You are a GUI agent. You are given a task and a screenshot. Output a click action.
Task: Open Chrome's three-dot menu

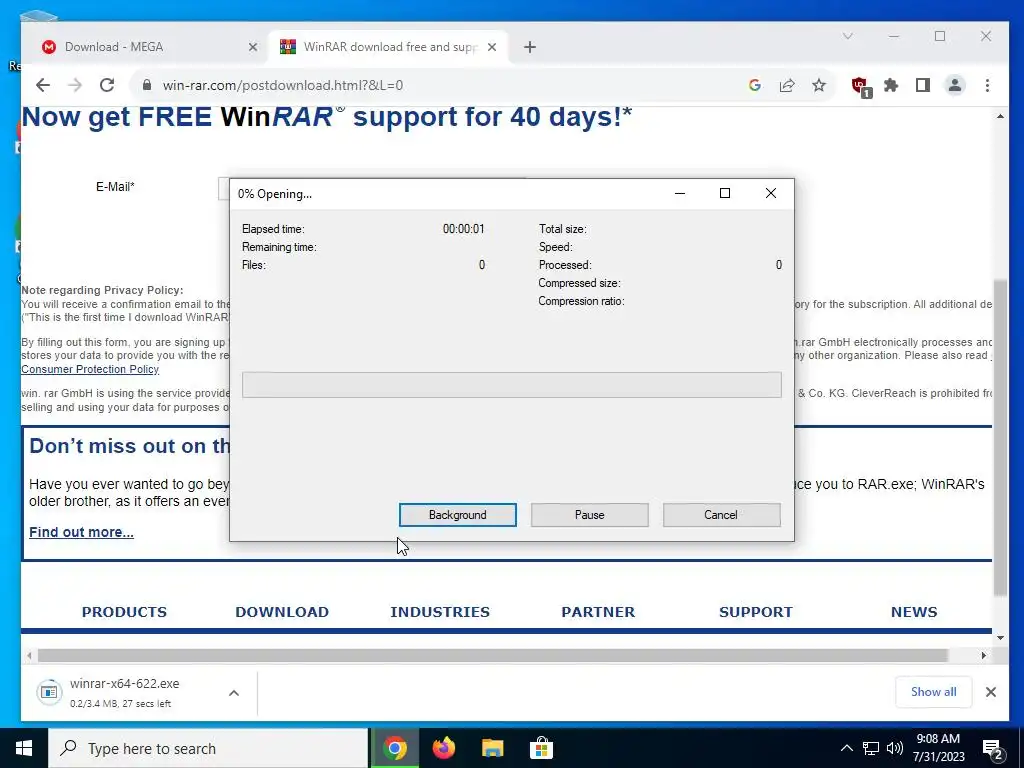[987, 85]
